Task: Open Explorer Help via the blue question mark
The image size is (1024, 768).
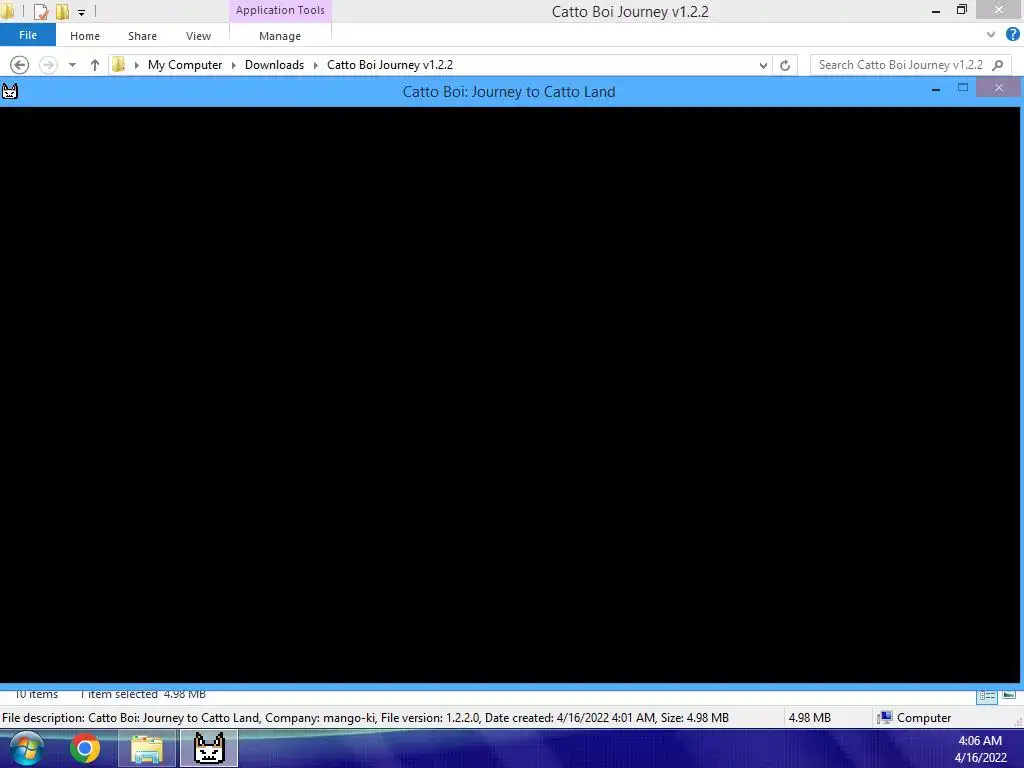Action: (1012, 35)
